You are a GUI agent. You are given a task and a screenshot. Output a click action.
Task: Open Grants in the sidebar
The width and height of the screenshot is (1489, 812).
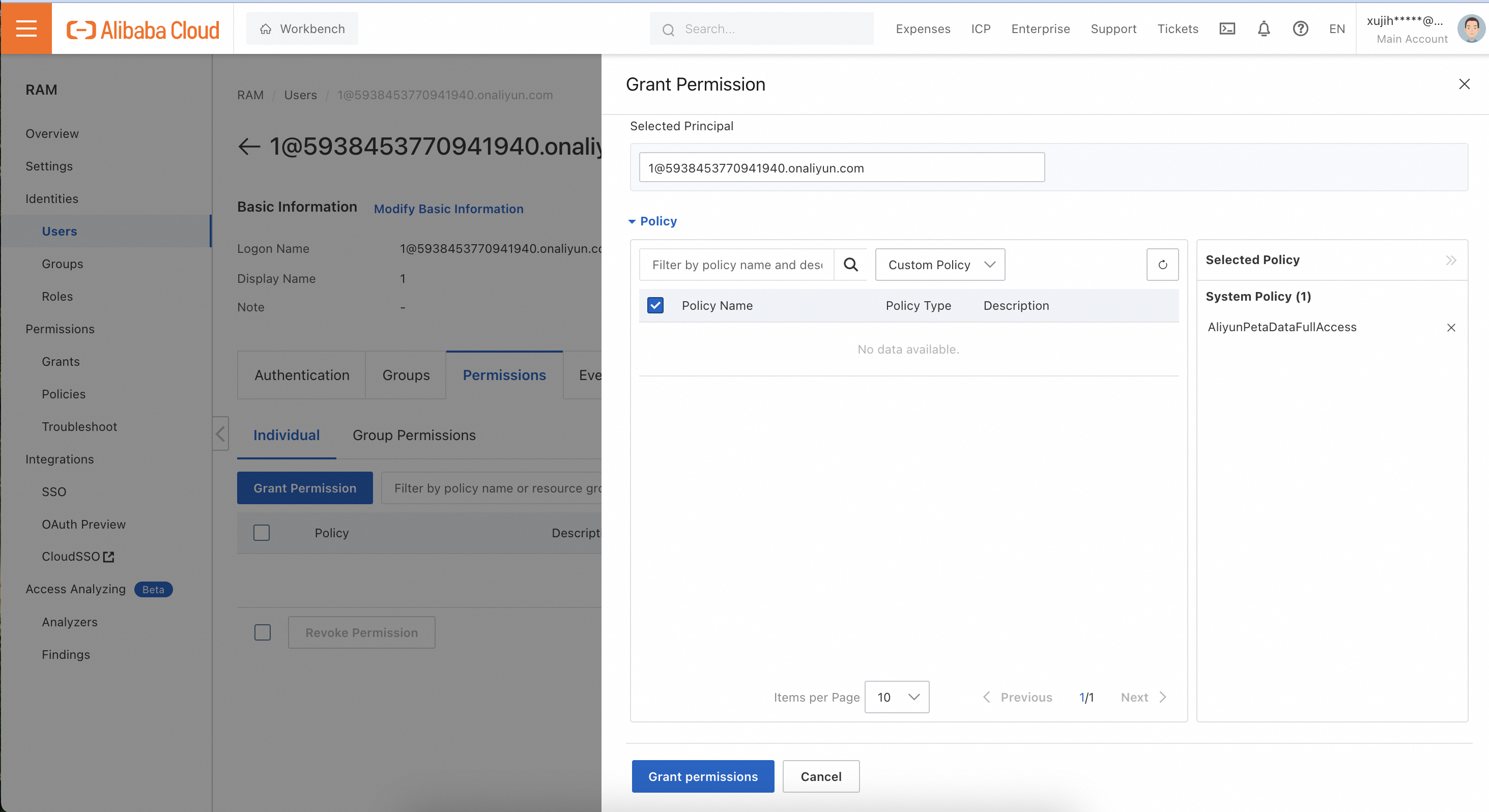[x=61, y=361]
